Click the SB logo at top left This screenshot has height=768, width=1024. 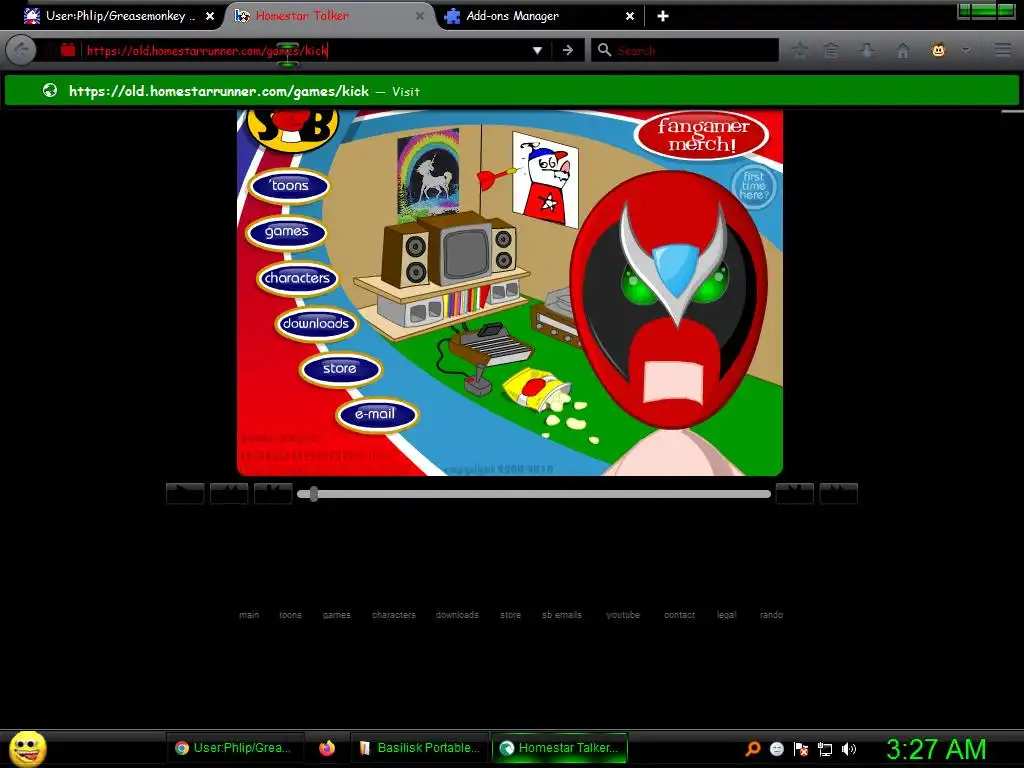point(293,127)
